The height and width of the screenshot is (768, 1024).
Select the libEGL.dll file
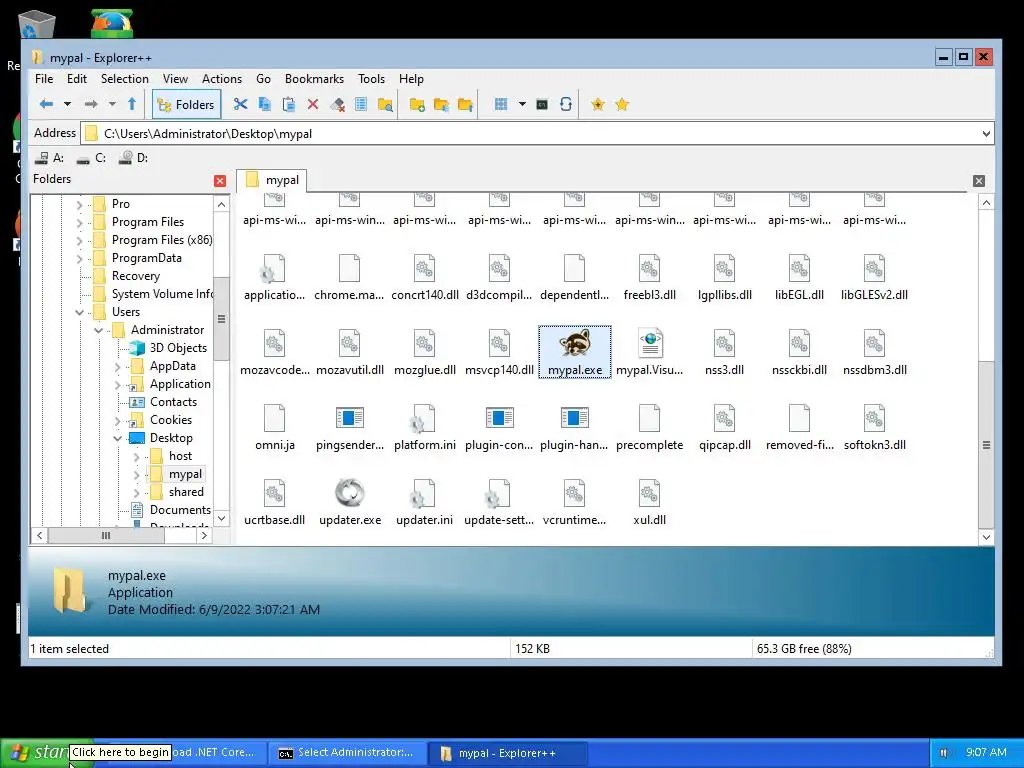tap(799, 278)
